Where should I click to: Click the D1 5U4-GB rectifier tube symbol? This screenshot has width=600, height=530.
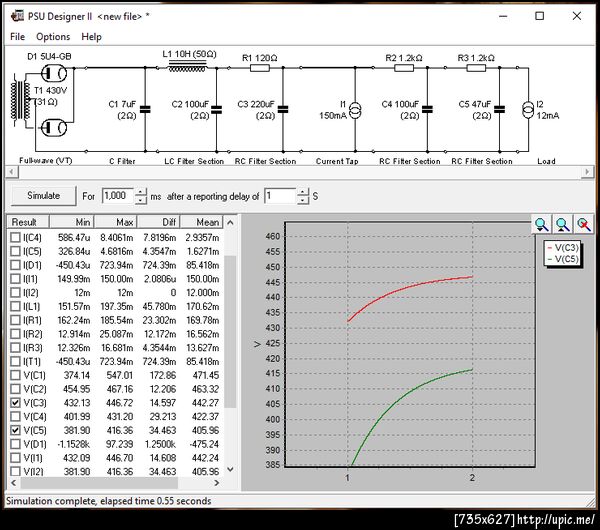(x=53, y=73)
